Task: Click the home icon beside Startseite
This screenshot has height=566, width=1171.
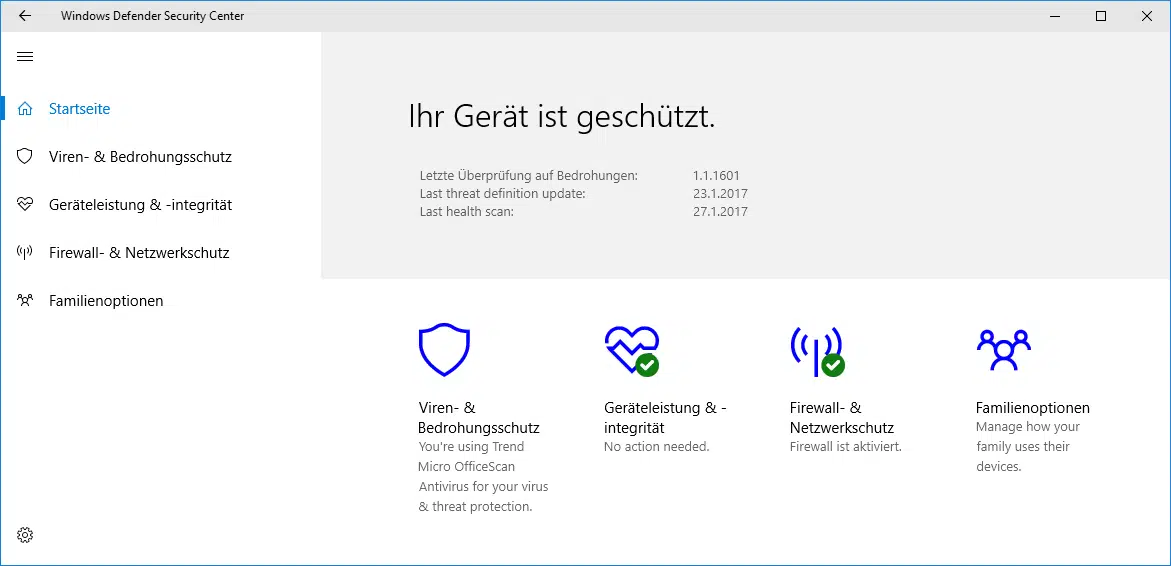Action: (x=26, y=109)
